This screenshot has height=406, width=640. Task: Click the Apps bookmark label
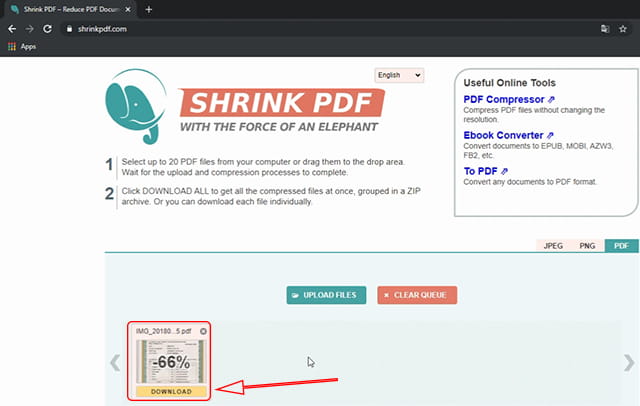click(x=28, y=47)
